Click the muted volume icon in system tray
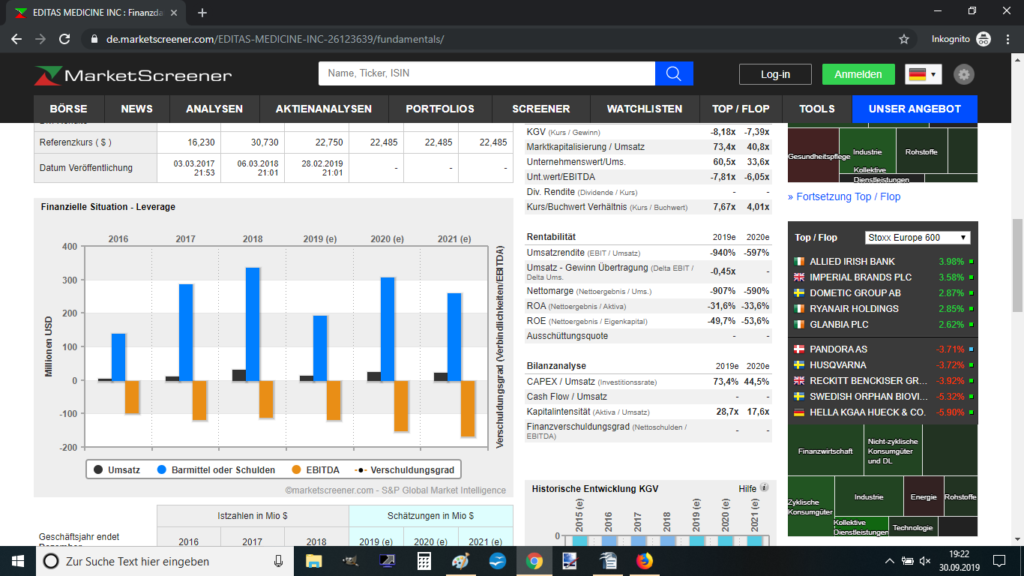This screenshot has height=576, width=1024. 925,561
